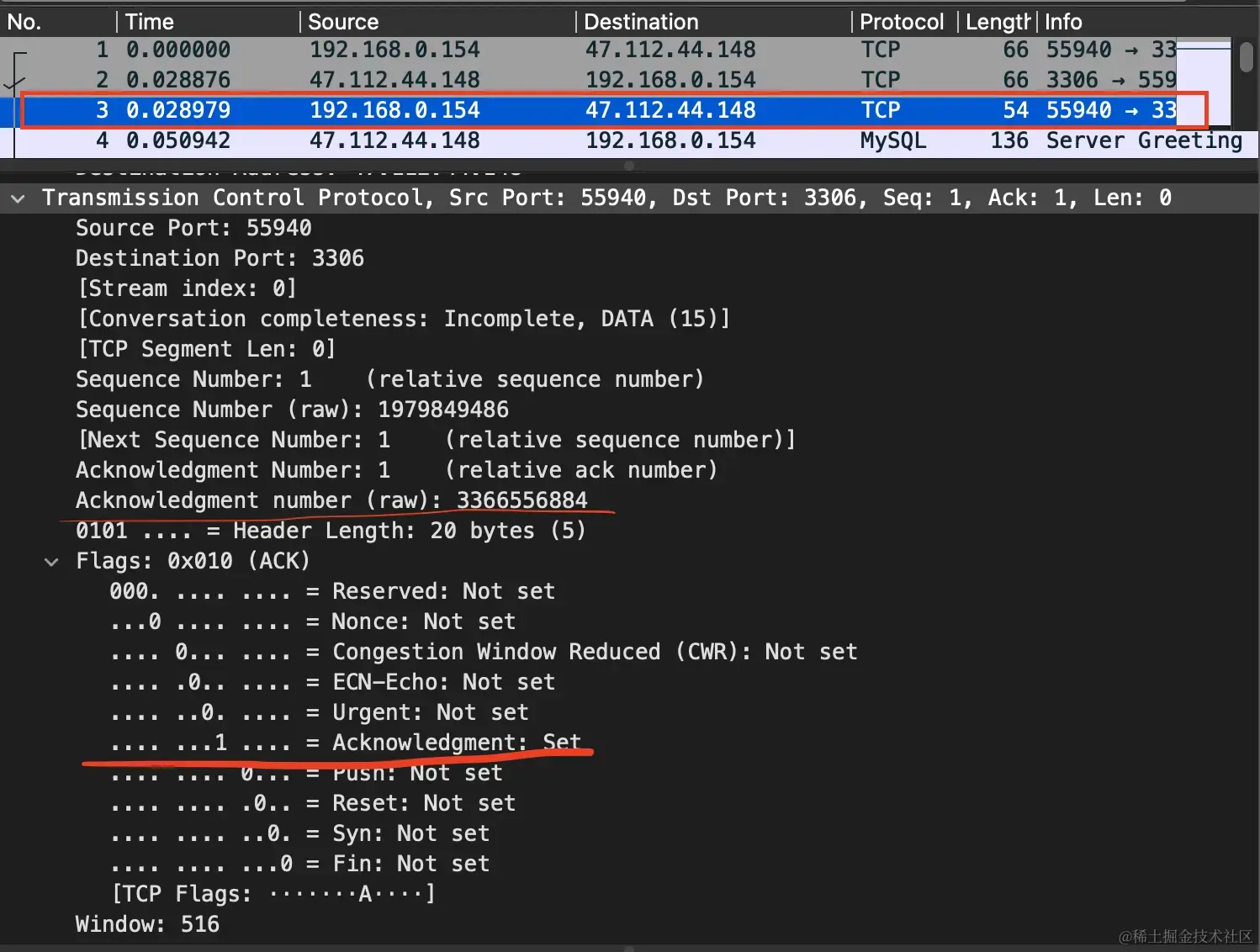Select the ECN-Echo: Not set flag
Viewport: 1260px width, 952px height.
332,682
